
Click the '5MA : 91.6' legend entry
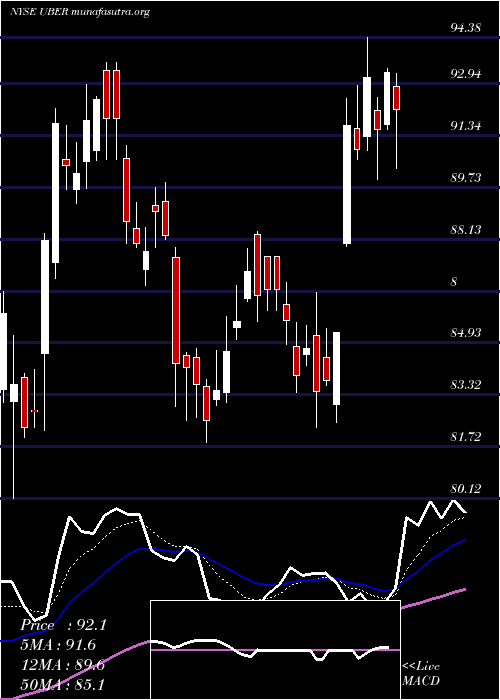[59, 645]
